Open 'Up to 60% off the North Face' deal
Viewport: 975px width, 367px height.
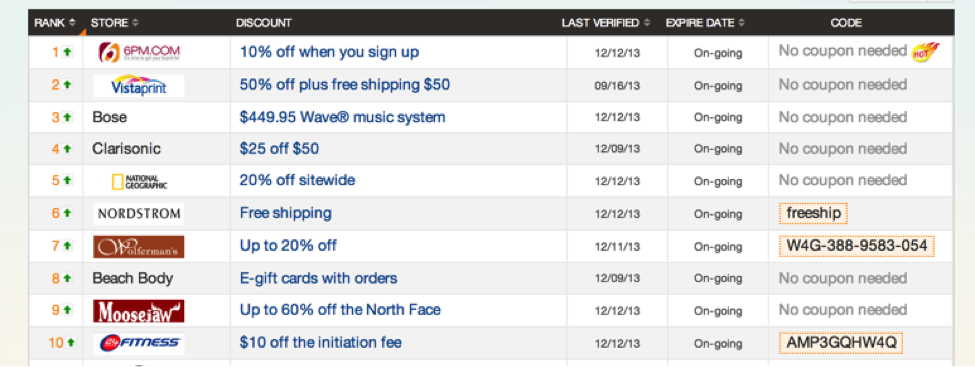coord(340,310)
